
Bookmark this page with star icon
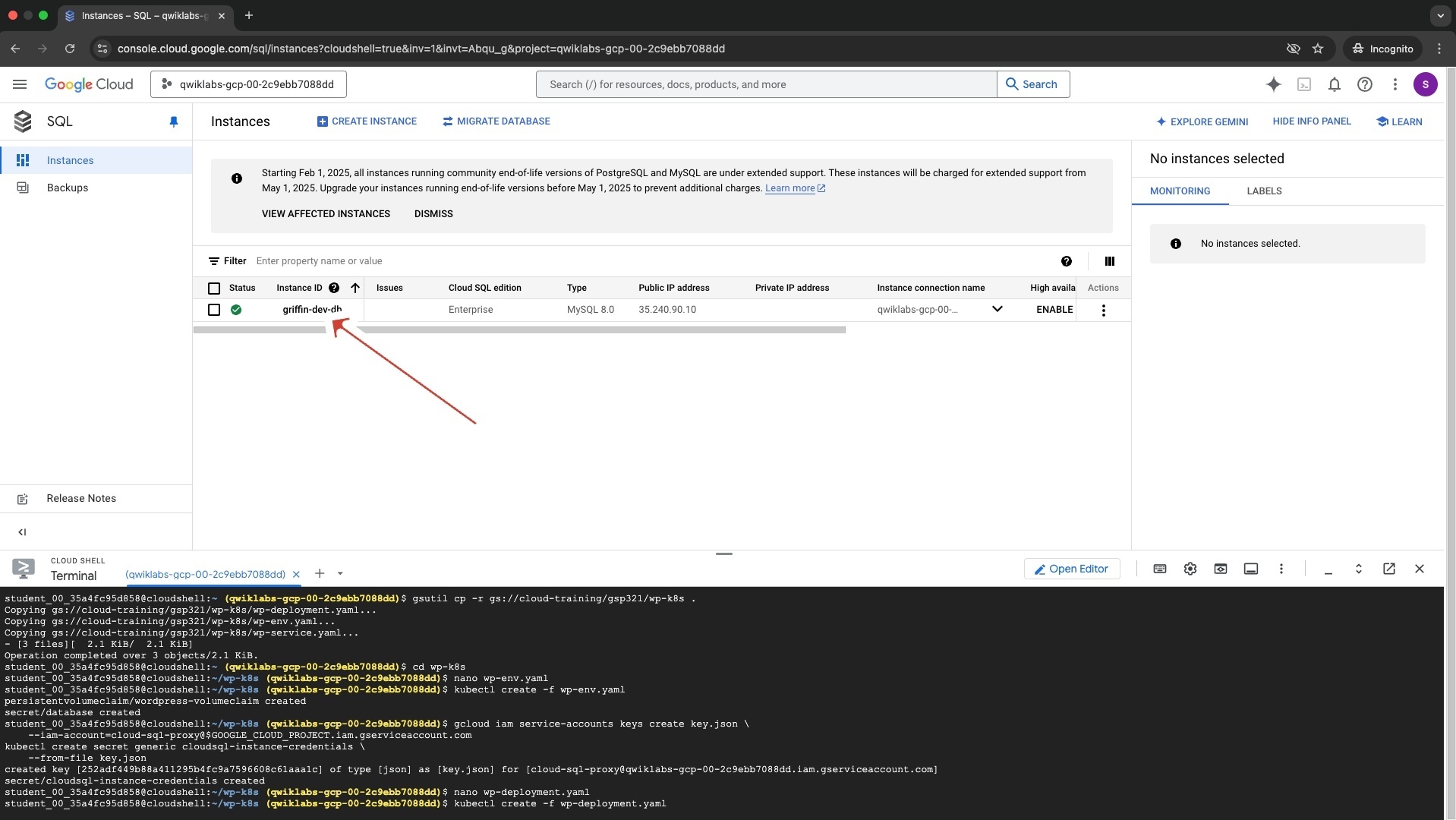(1318, 49)
